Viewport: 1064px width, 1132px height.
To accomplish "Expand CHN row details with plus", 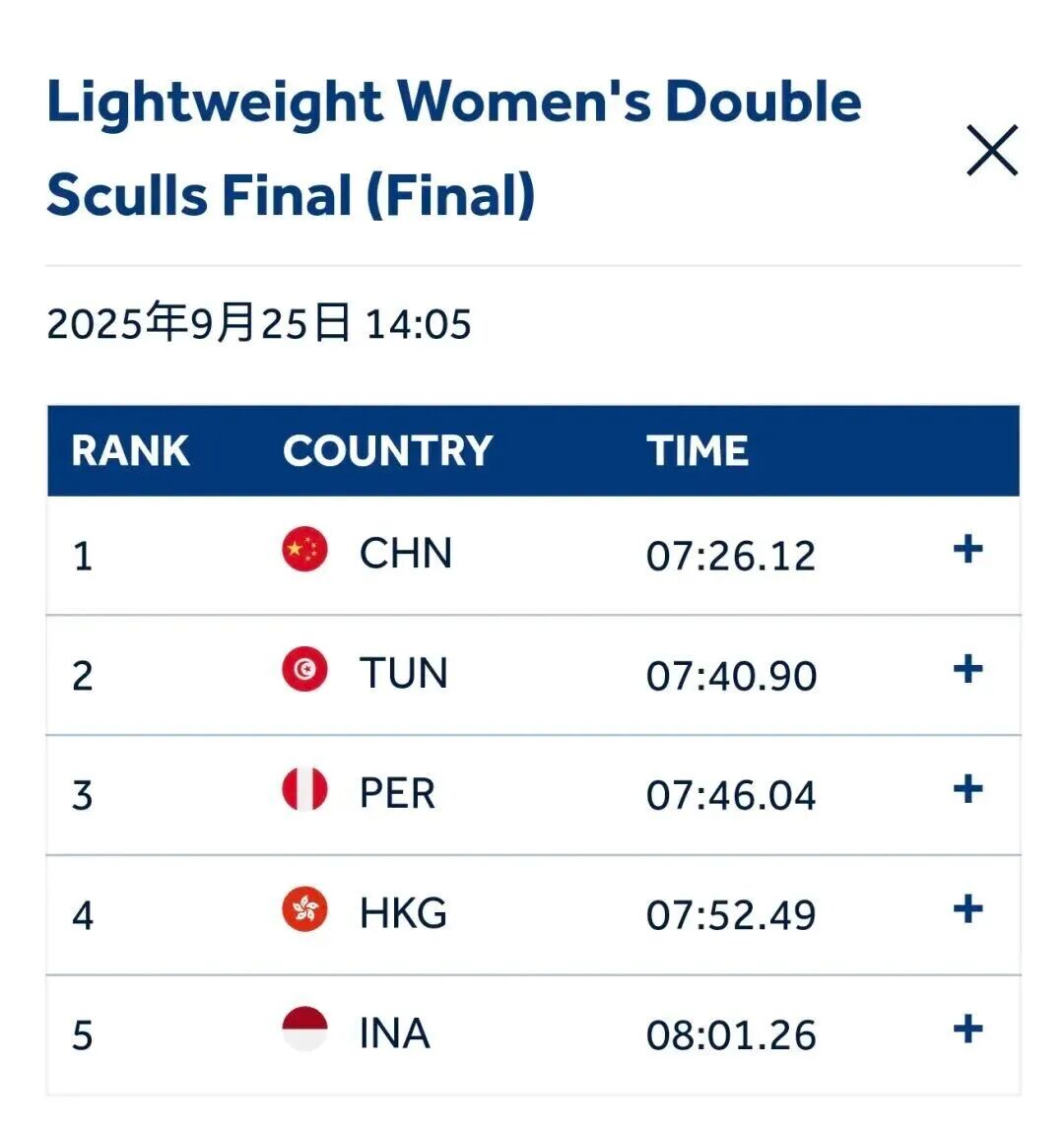I will tap(967, 550).
